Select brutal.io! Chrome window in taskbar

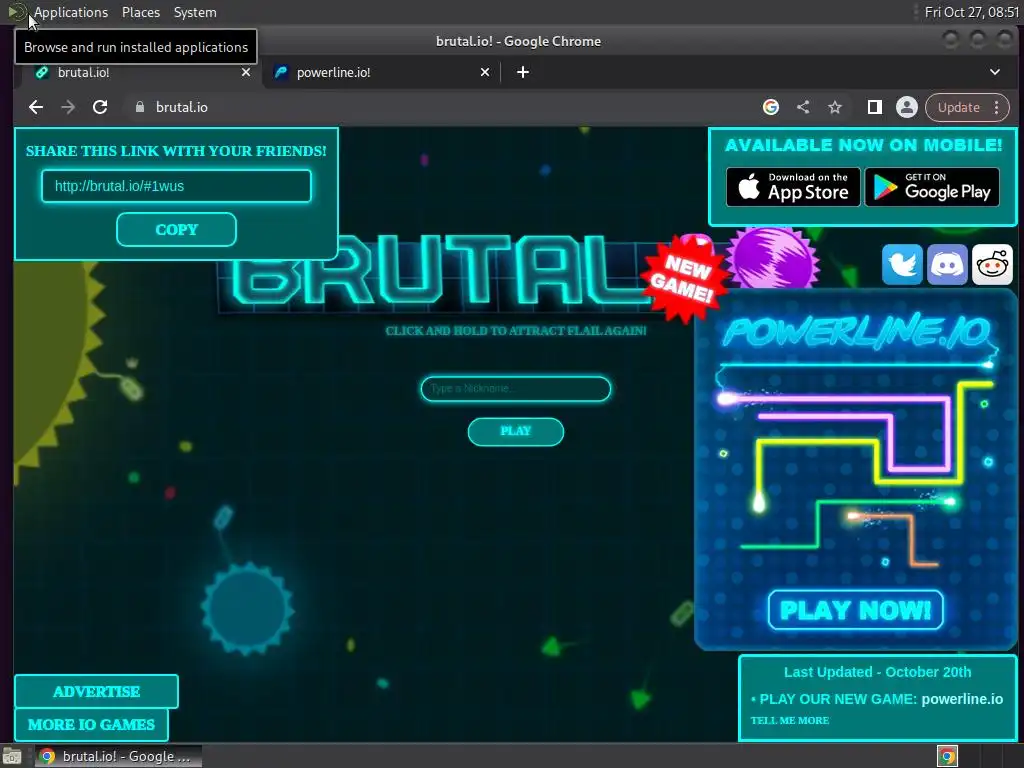tap(118, 756)
